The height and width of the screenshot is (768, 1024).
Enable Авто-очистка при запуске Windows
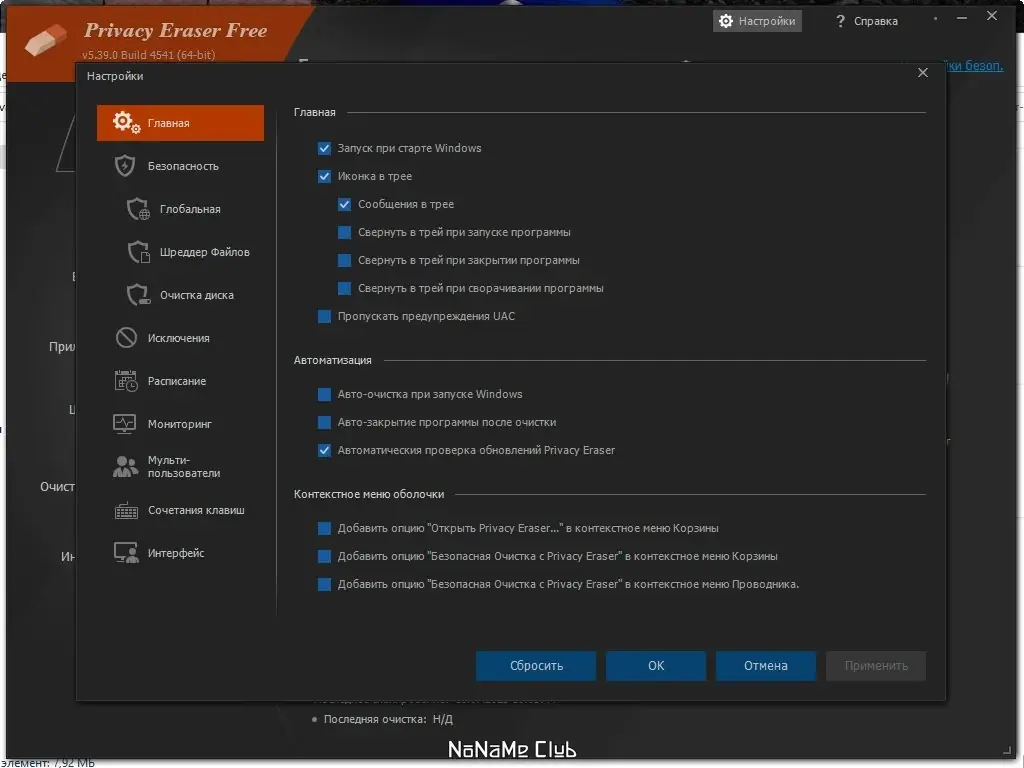point(325,394)
